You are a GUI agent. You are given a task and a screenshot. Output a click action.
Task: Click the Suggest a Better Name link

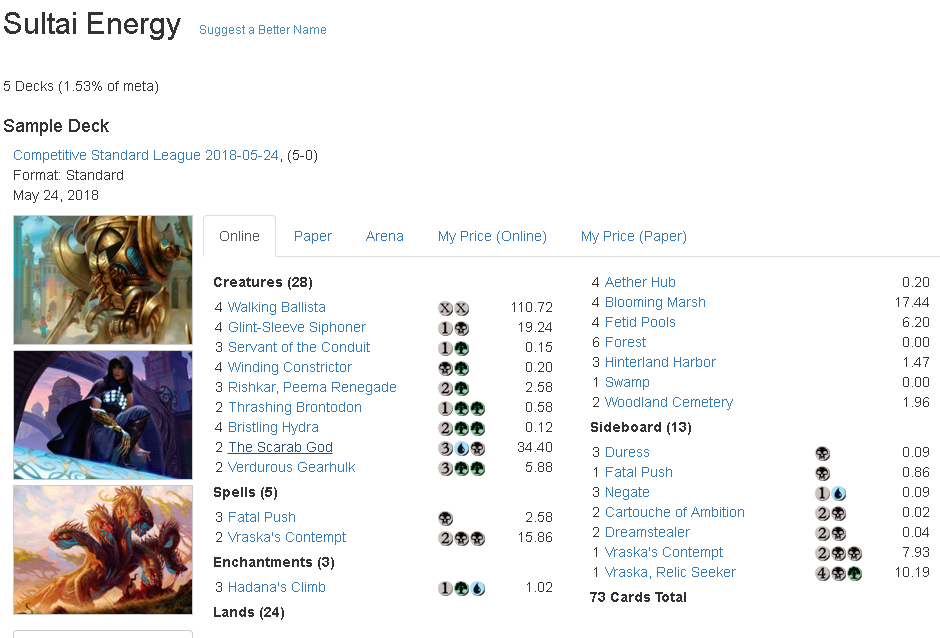(263, 29)
